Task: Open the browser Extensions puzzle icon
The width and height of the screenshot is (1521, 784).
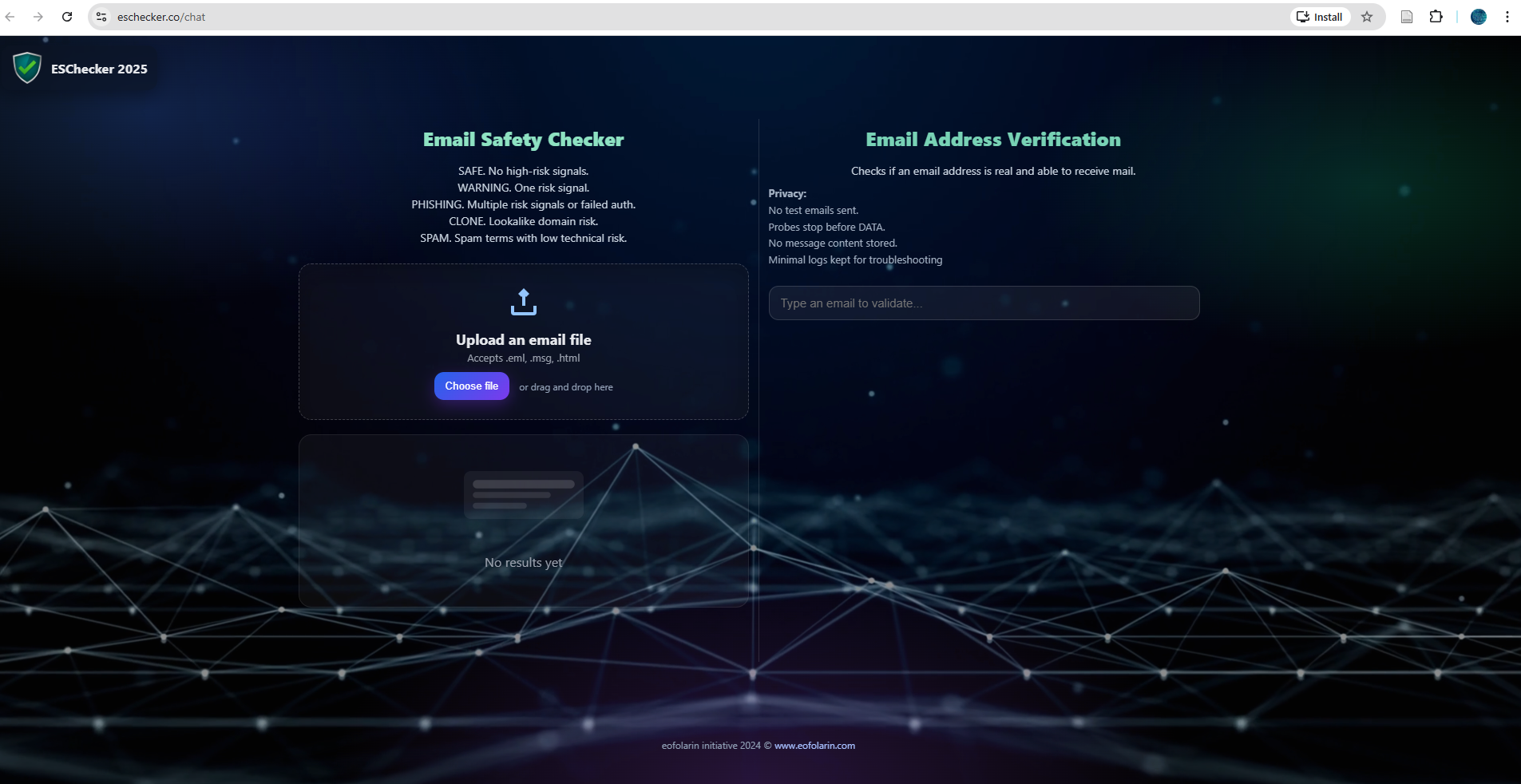Action: point(1436,17)
